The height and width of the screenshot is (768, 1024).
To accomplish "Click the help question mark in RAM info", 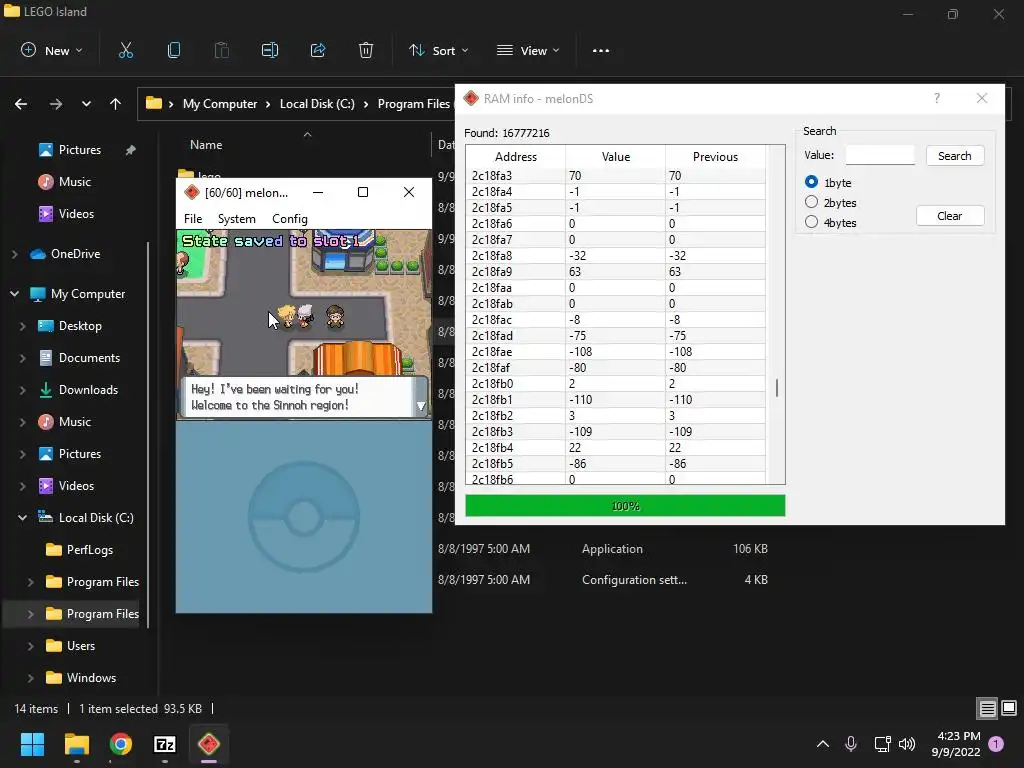I will [x=937, y=99].
